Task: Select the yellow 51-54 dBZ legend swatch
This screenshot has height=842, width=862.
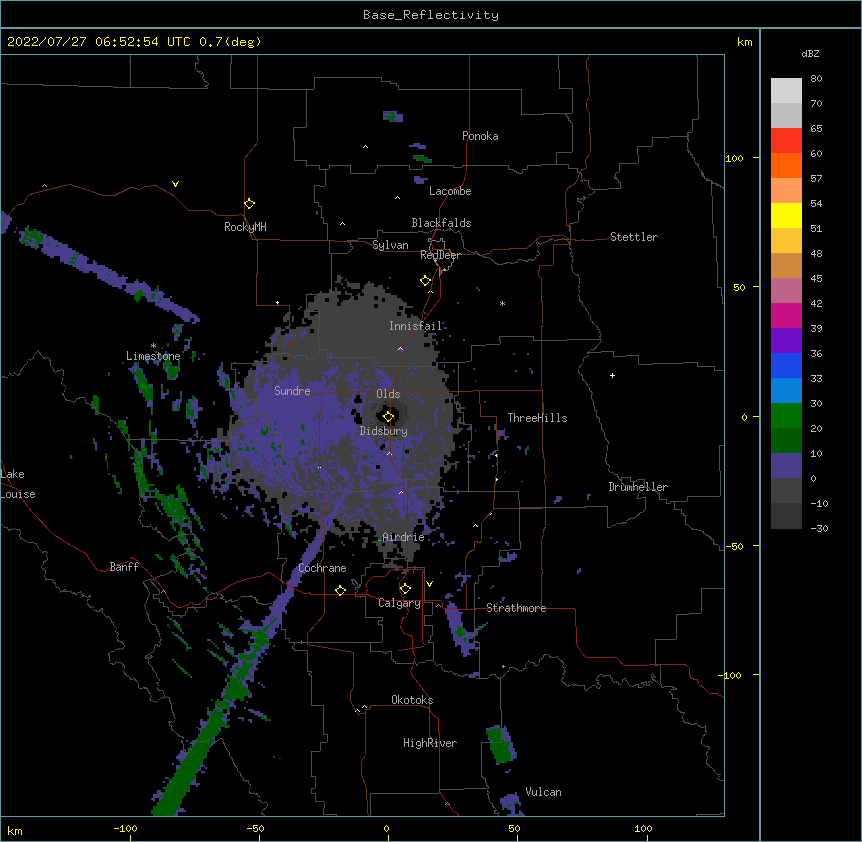Action: point(786,215)
